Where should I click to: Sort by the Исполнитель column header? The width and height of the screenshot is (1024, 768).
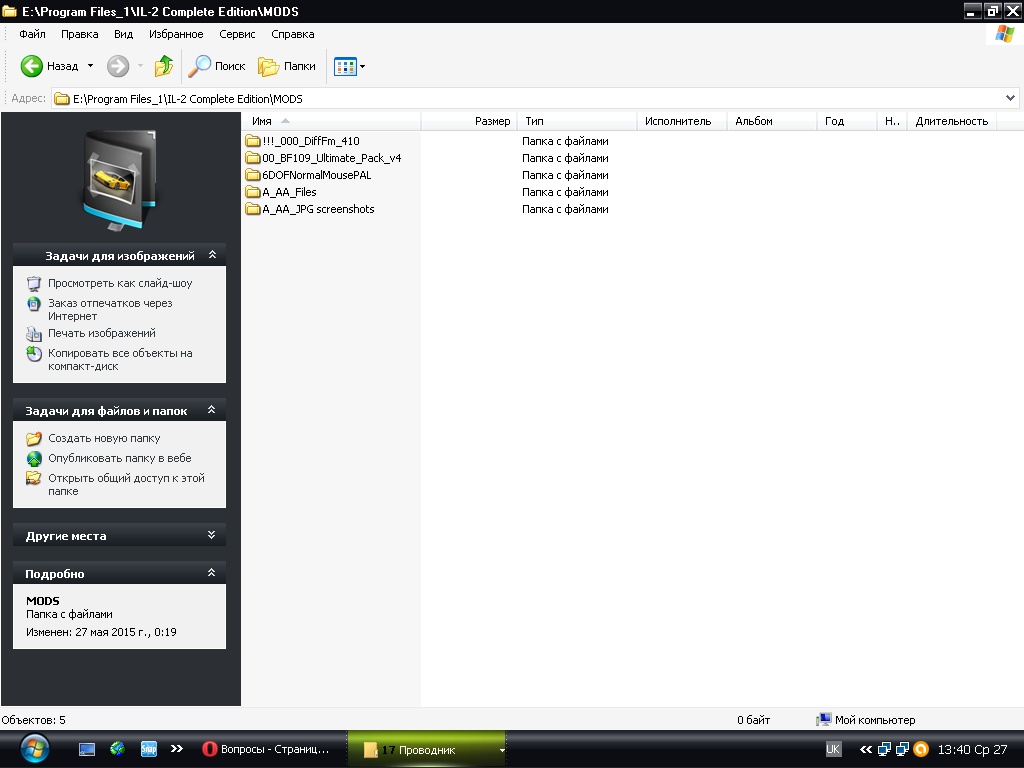pos(682,121)
